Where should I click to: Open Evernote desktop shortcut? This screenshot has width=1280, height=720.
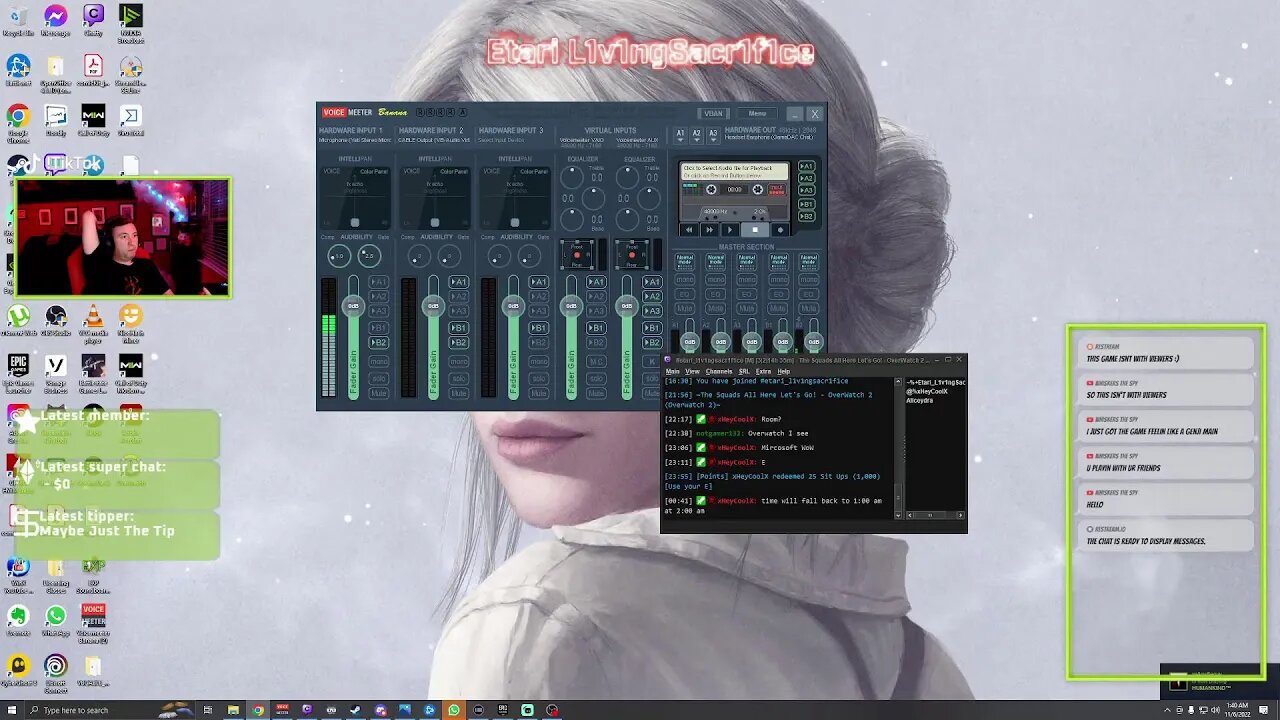(18, 620)
